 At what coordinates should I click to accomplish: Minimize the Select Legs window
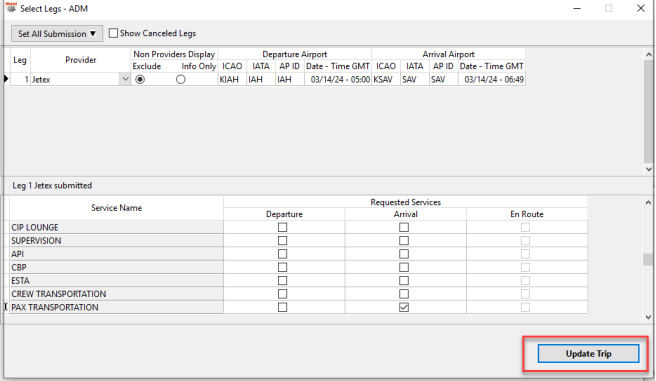tap(577, 8)
